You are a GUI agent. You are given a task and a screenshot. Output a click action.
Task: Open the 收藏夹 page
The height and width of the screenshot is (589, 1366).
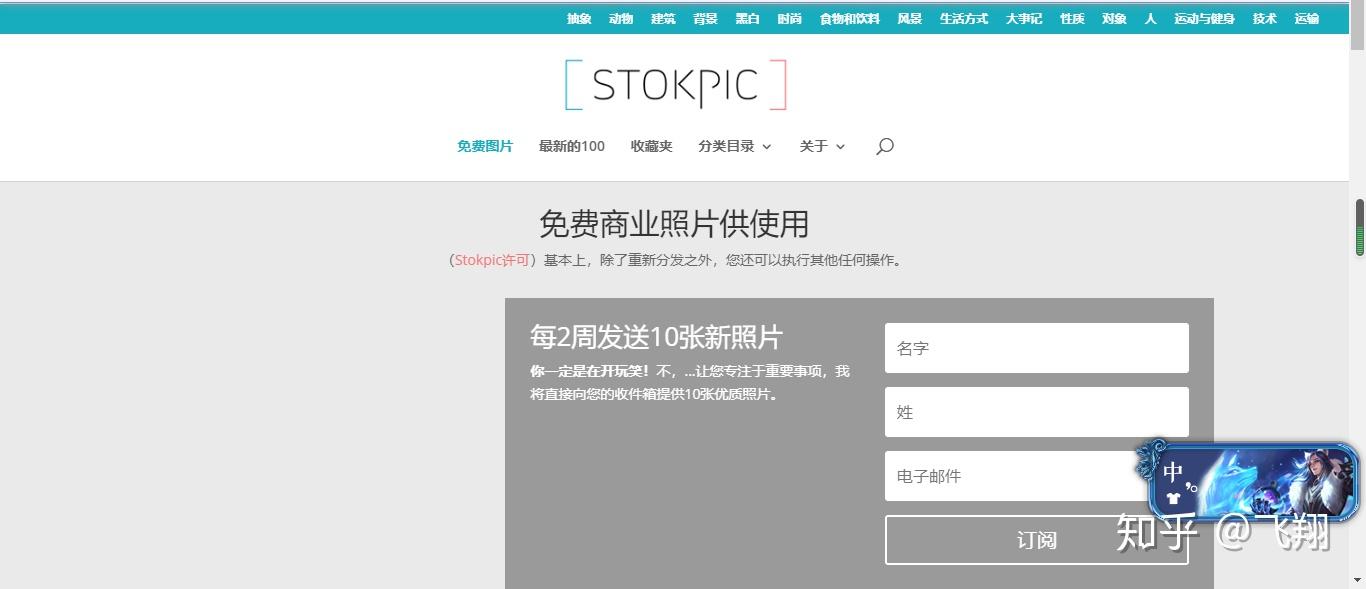[651, 146]
